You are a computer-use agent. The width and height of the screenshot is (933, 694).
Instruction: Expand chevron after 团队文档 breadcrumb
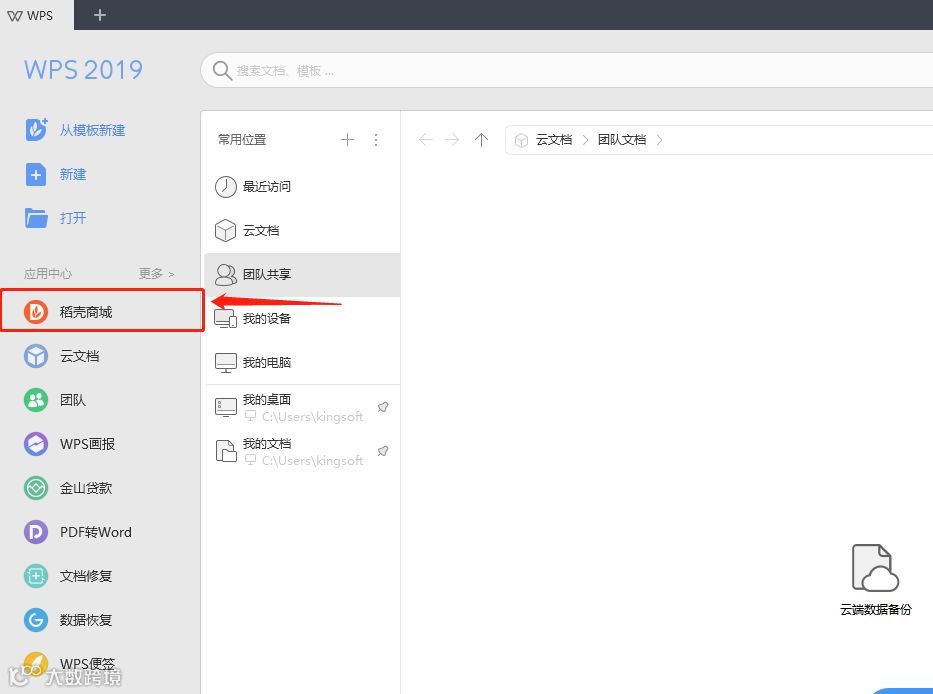[x=659, y=140]
